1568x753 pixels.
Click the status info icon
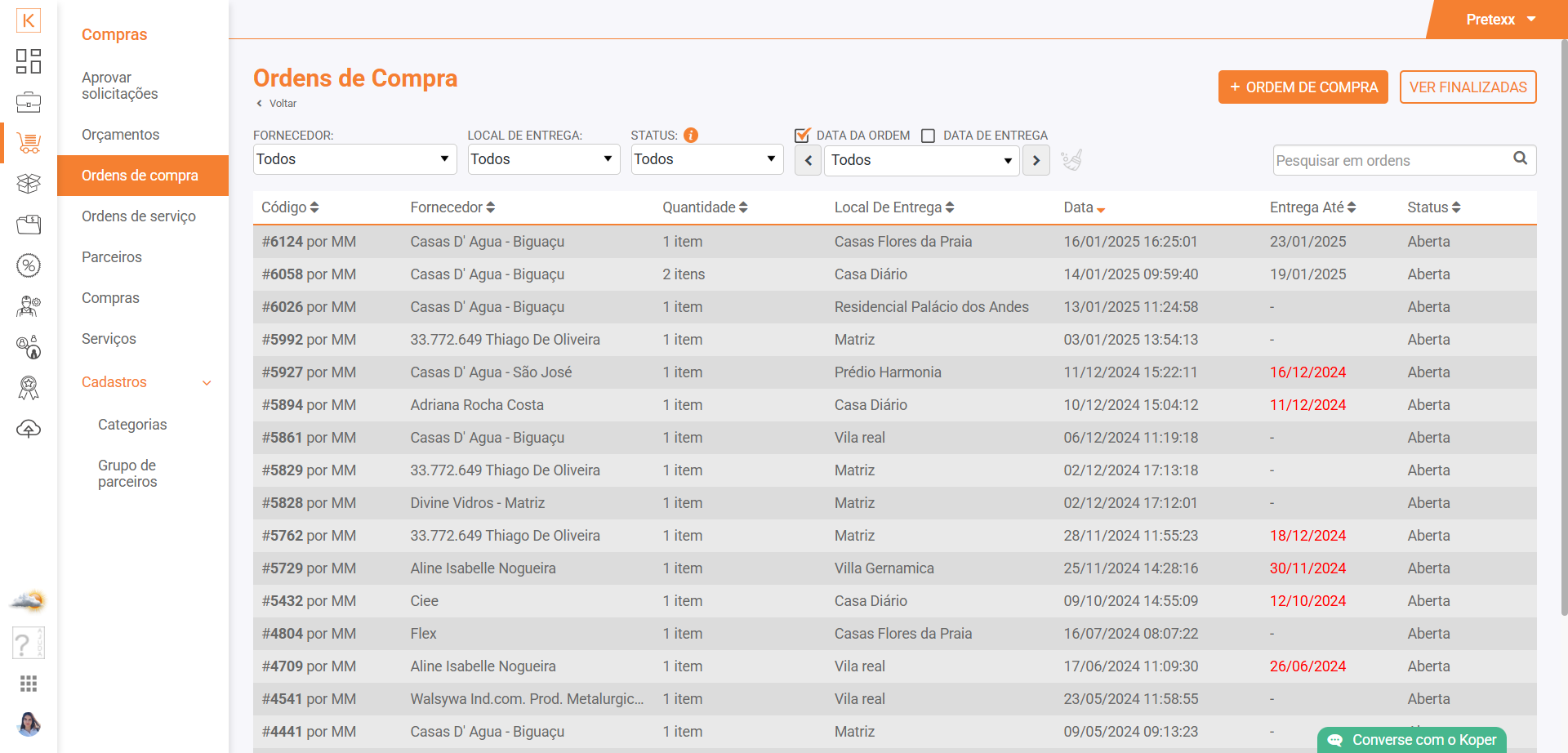click(x=691, y=136)
